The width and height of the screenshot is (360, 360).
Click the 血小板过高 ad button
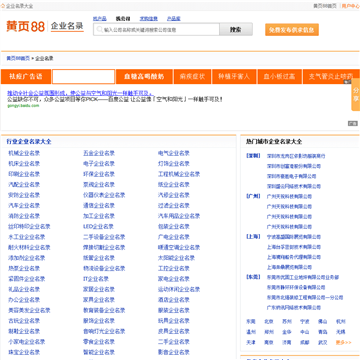[279, 77]
